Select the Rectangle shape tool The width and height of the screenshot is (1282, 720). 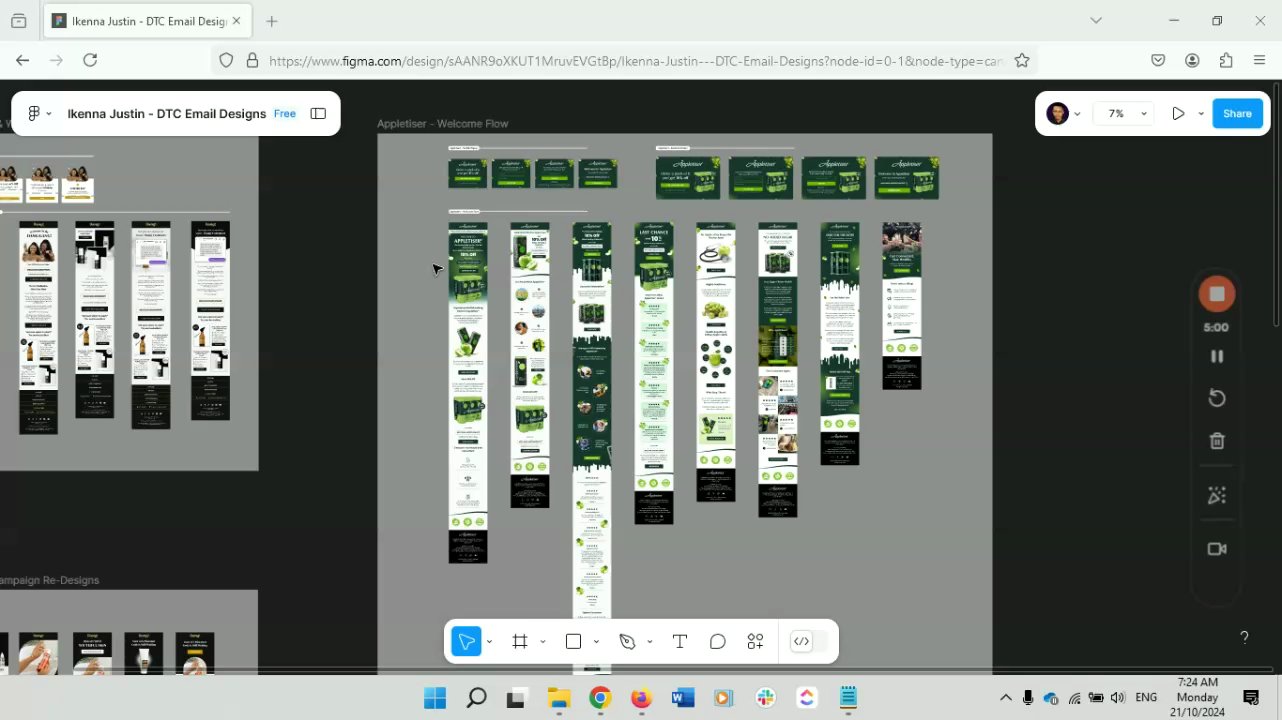coord(573,642)
